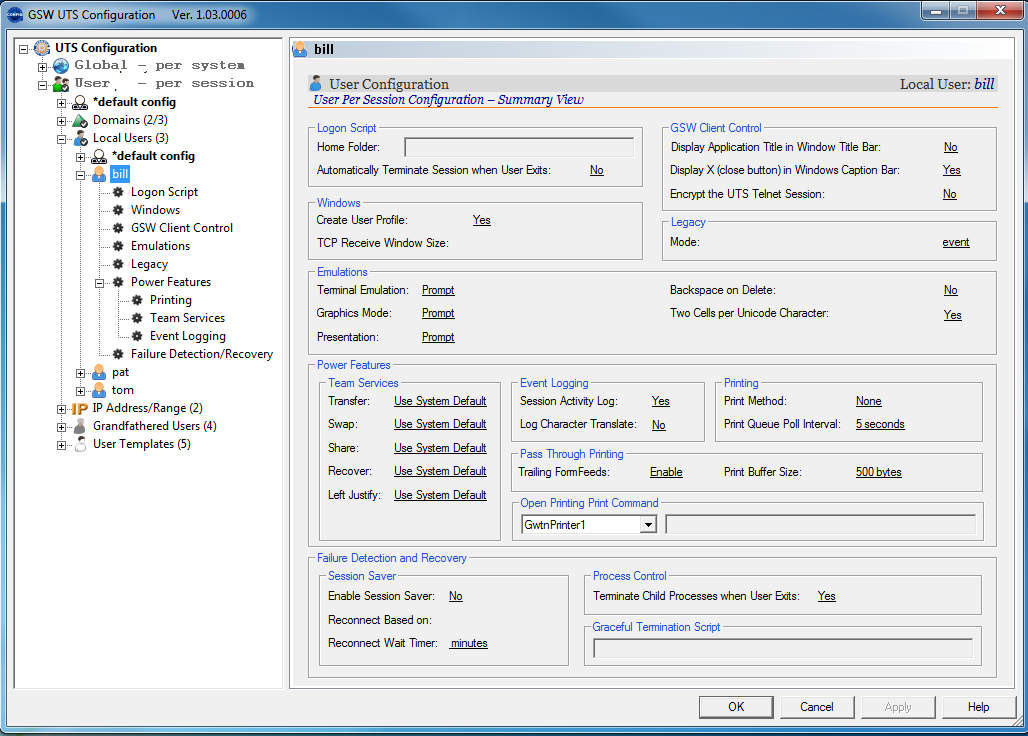Click the Reconnect Wait Timer minutes link

click(469, 644)
